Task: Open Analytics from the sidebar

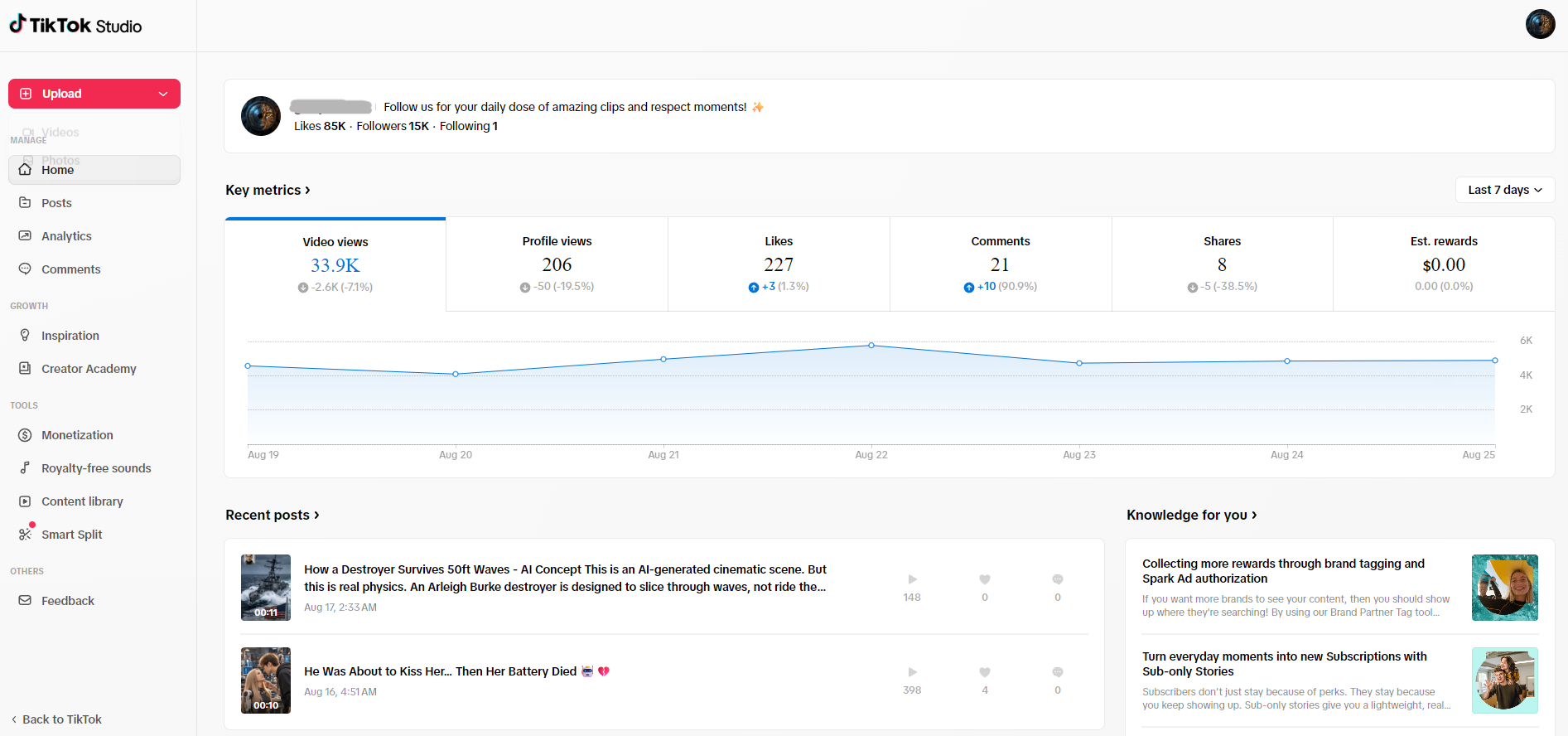Action: (94, 236)
